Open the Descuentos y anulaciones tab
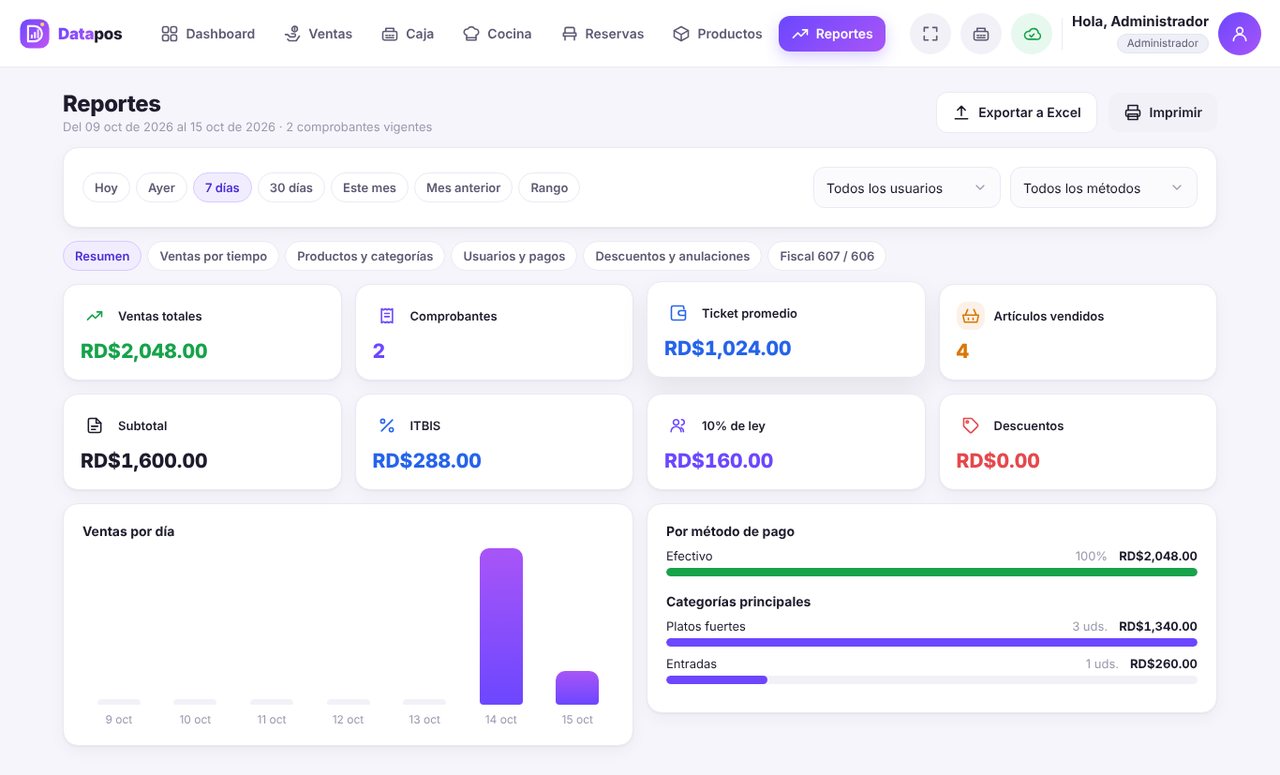1280x775 pixels. tap(672, 256)
